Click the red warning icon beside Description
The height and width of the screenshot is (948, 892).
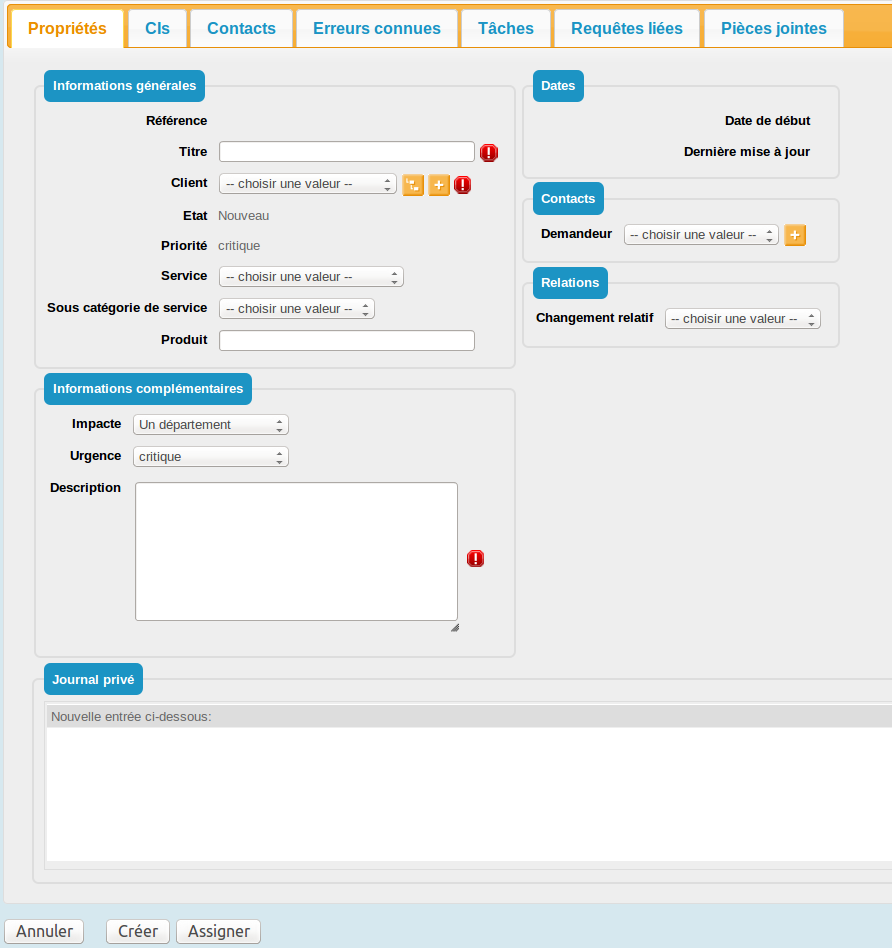pos(476,559)
